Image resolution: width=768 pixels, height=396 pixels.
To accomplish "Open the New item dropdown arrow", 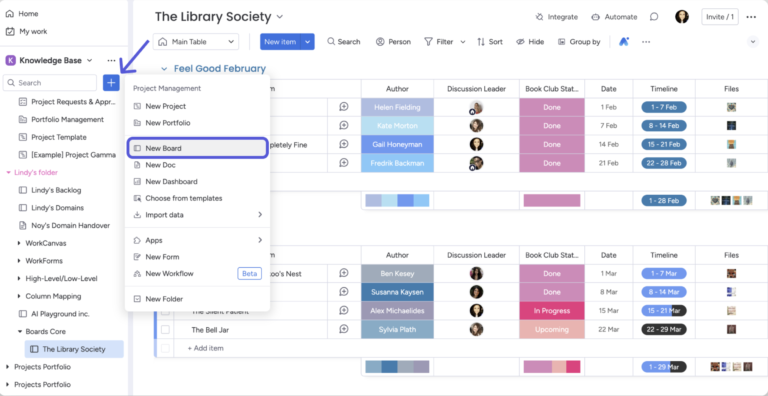I will pos(308,42).
